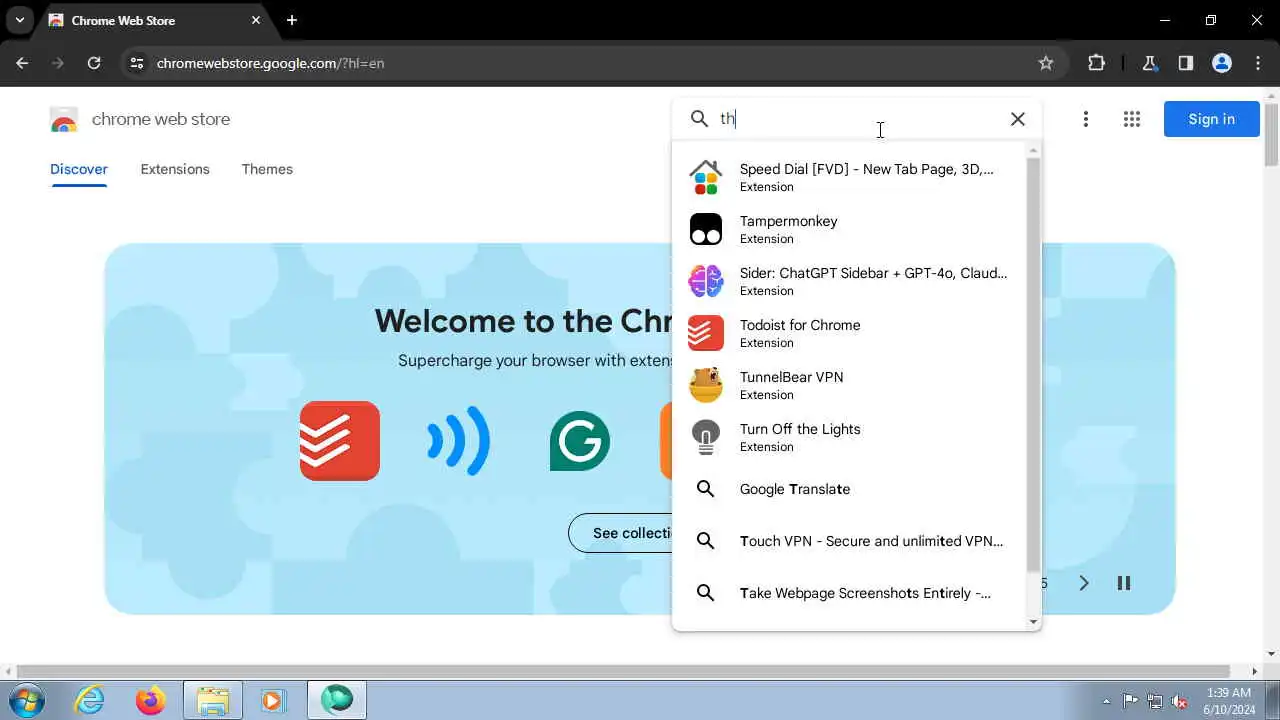1280x720 pixels.
Task: Open Chrome Labs flask icon
Action: 1150,63
